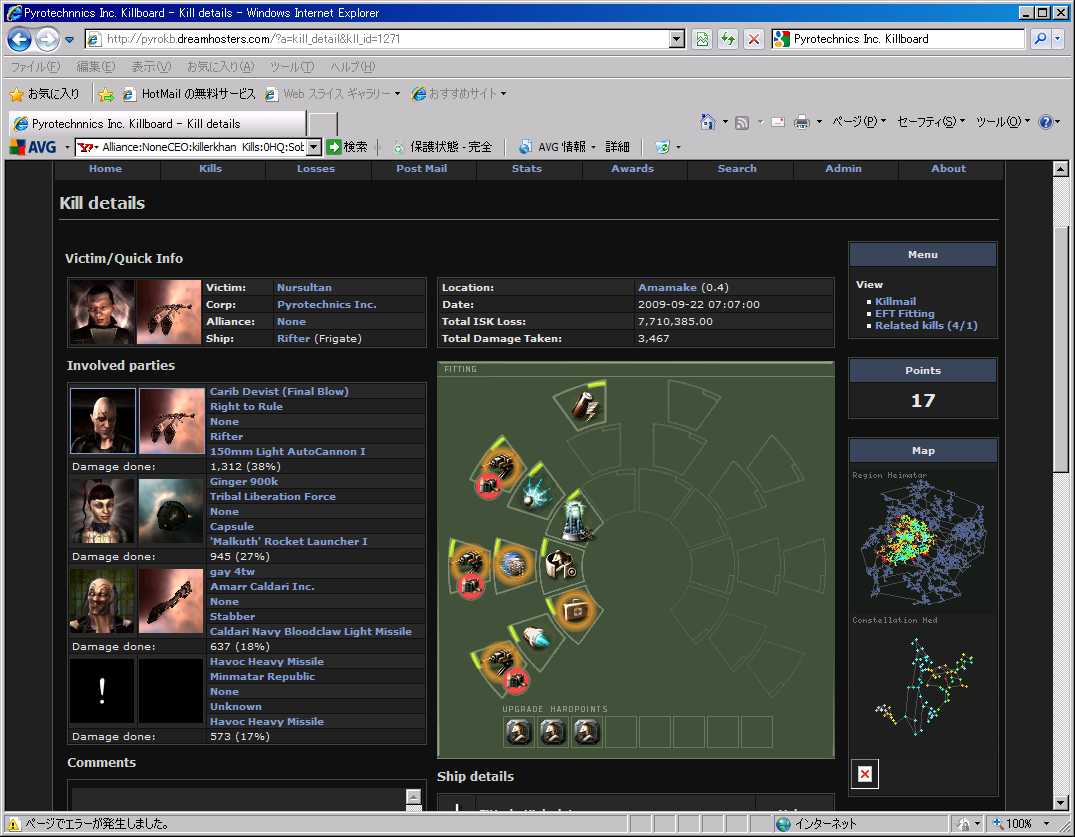Open Killmail link in Menu panel
Image resolution: width=1075 pixels, height=837 pixels.
[895, 301]
